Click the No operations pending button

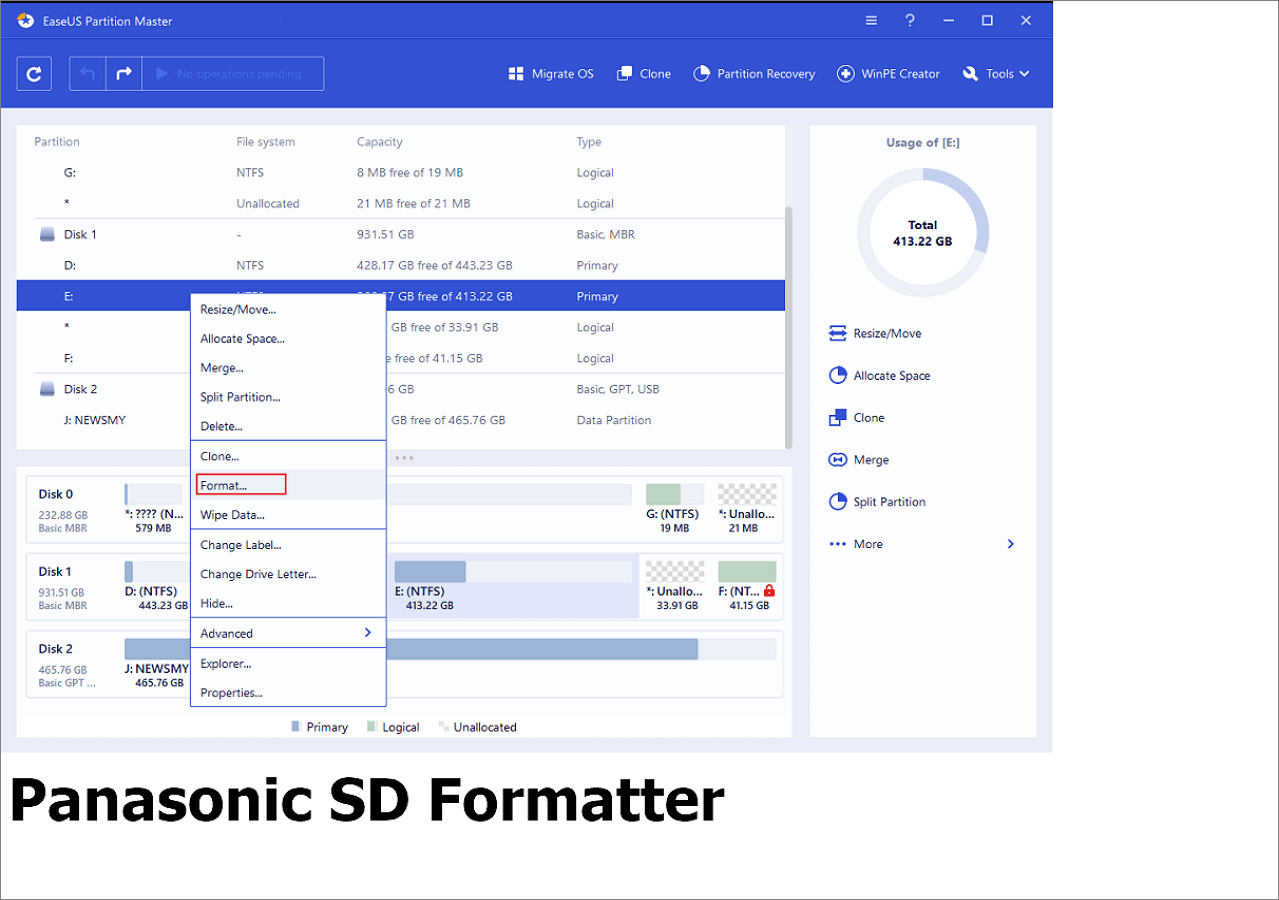tap(233, 74)
